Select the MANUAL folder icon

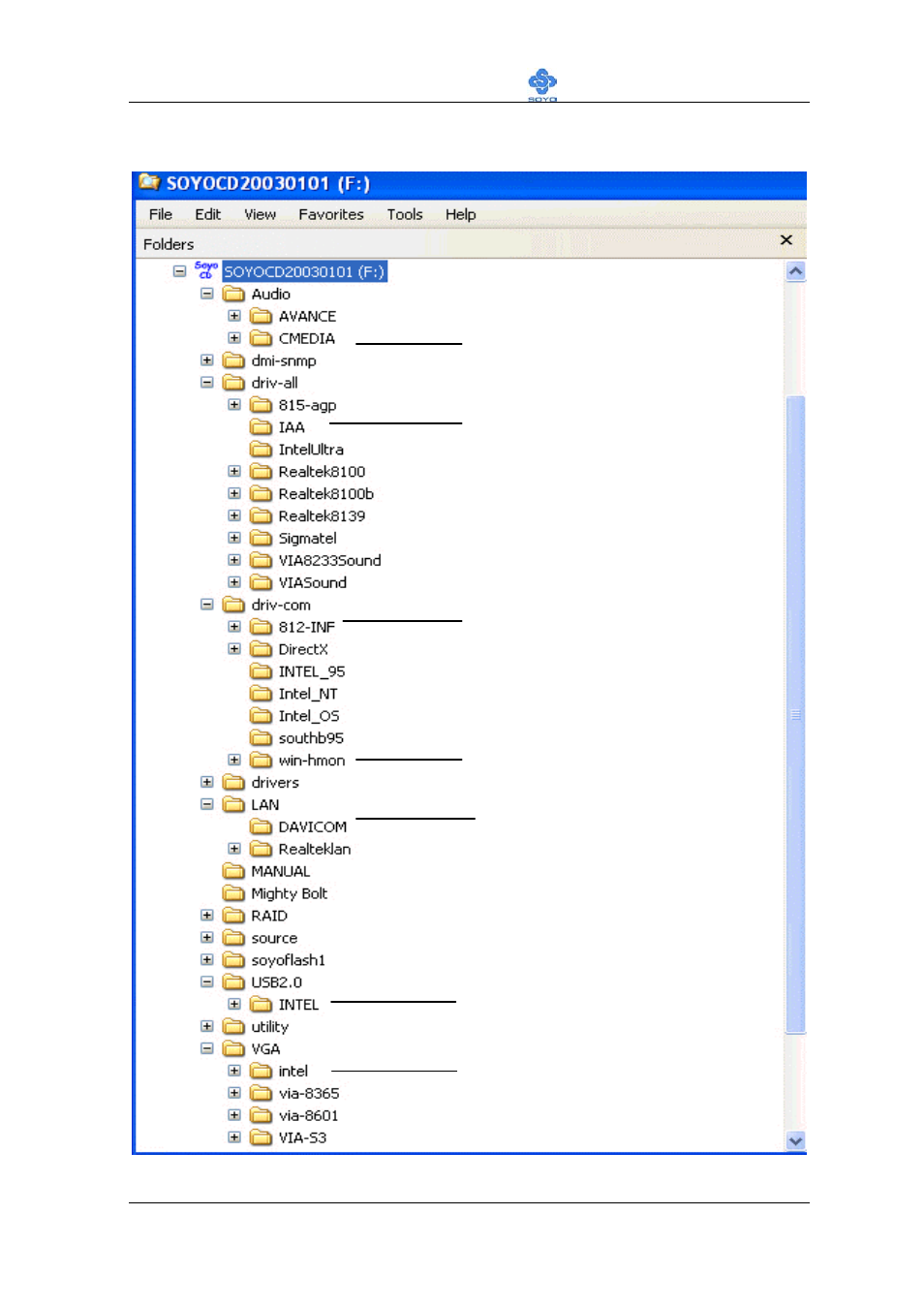pos(233,871)
